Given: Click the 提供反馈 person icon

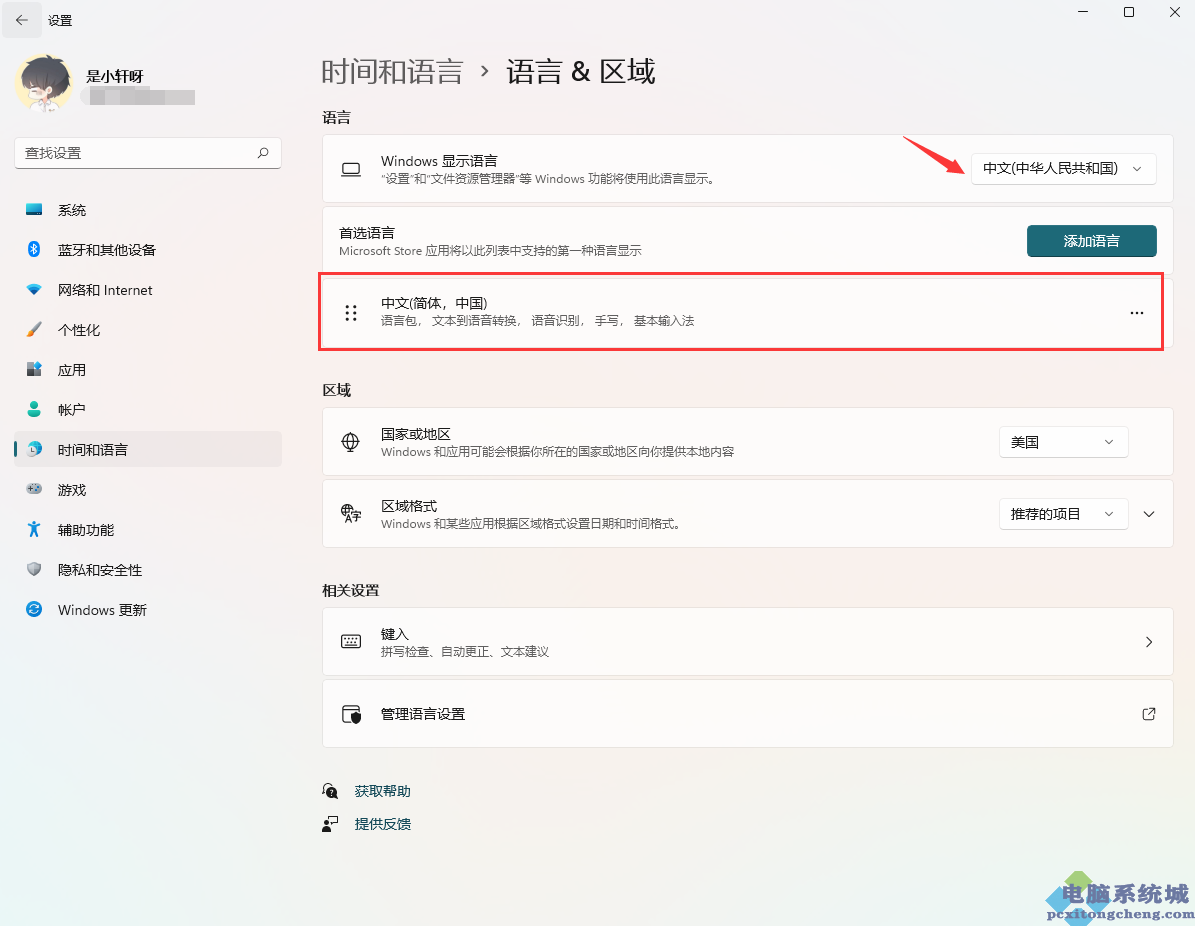Looking at the screenshot, I should coord(330,824).
